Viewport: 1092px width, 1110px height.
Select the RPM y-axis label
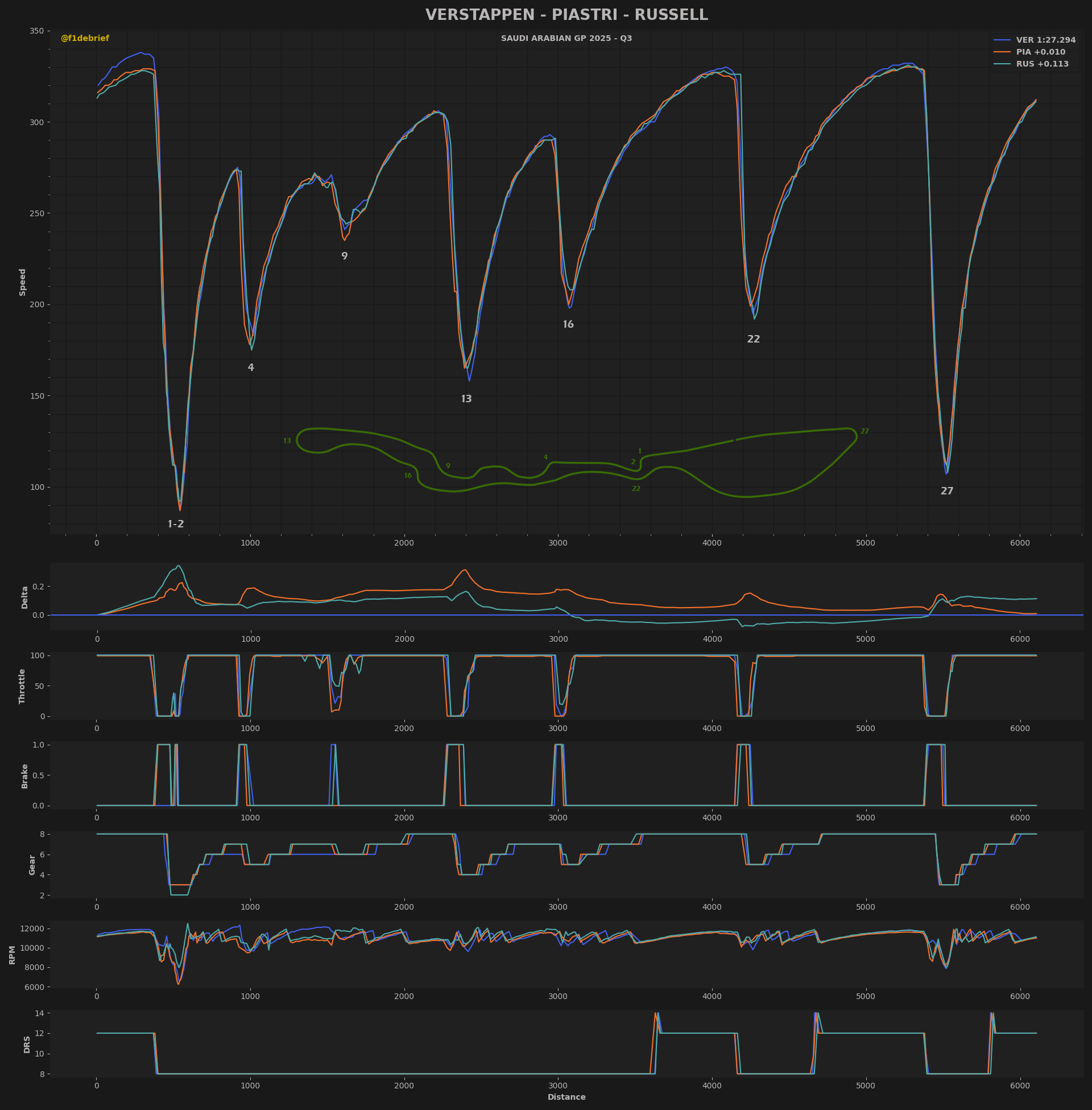click(12, 955)
